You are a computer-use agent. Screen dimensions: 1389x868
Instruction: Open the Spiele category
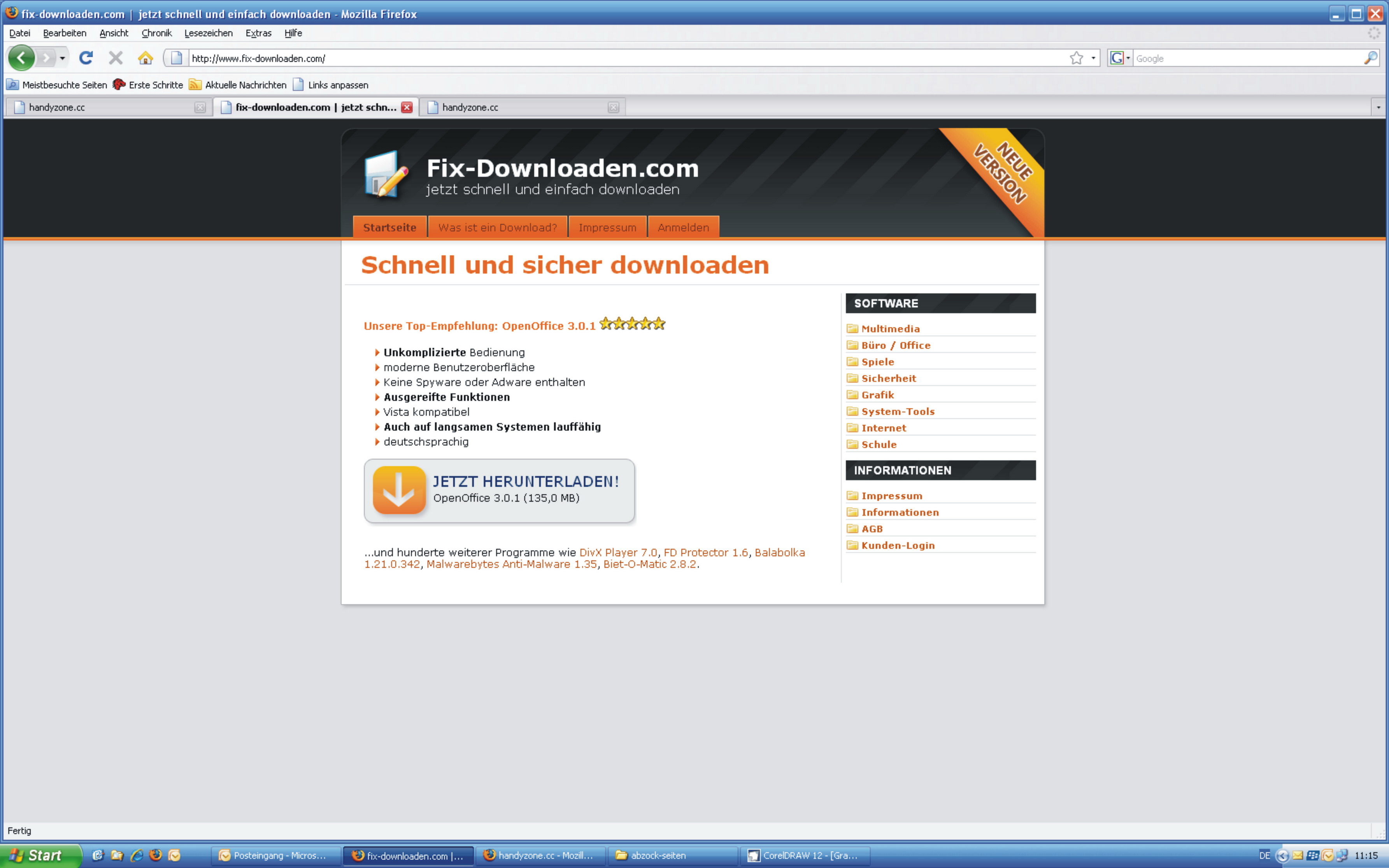click(x=878, y=362)
